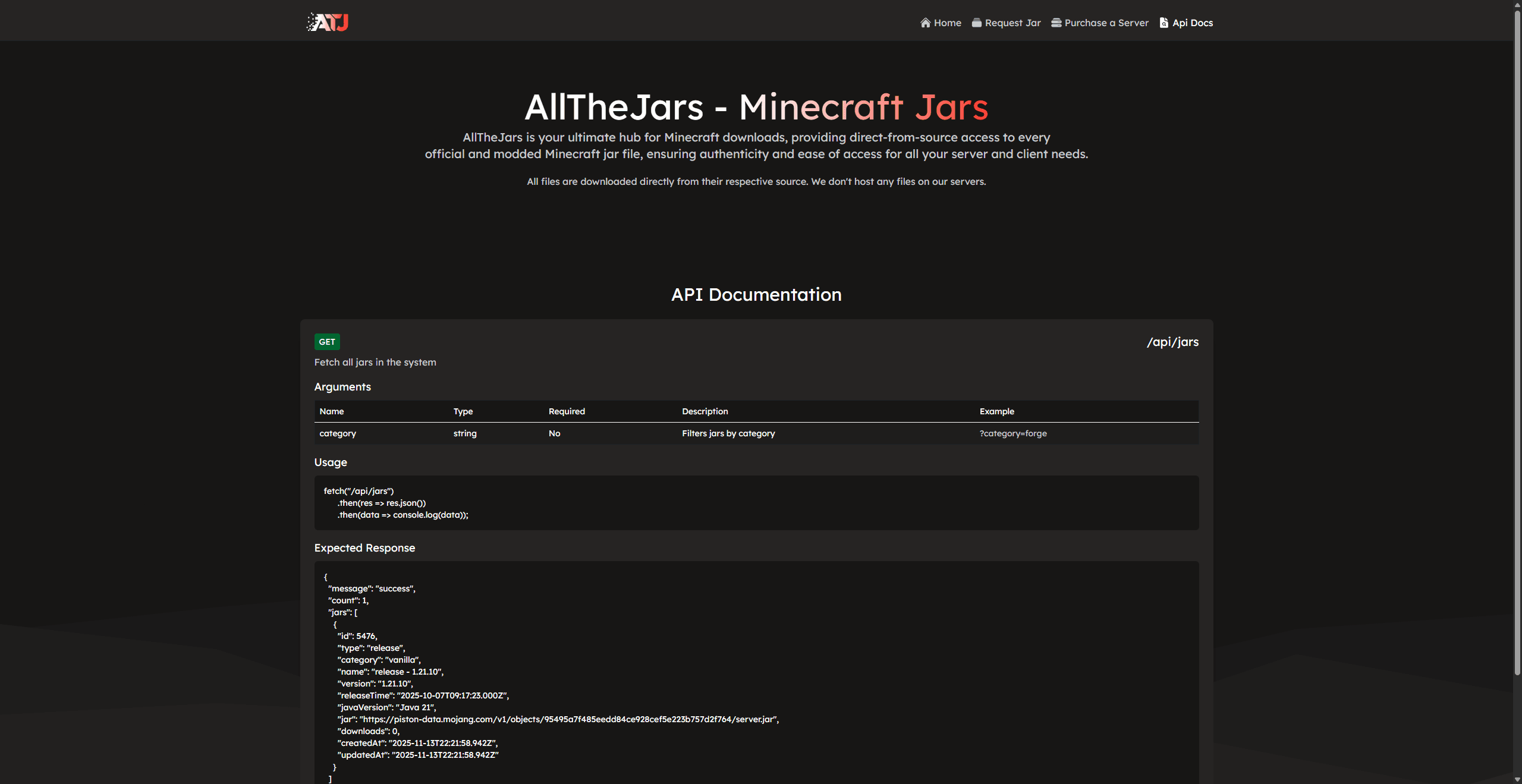Click the green GET method badge

327,342
